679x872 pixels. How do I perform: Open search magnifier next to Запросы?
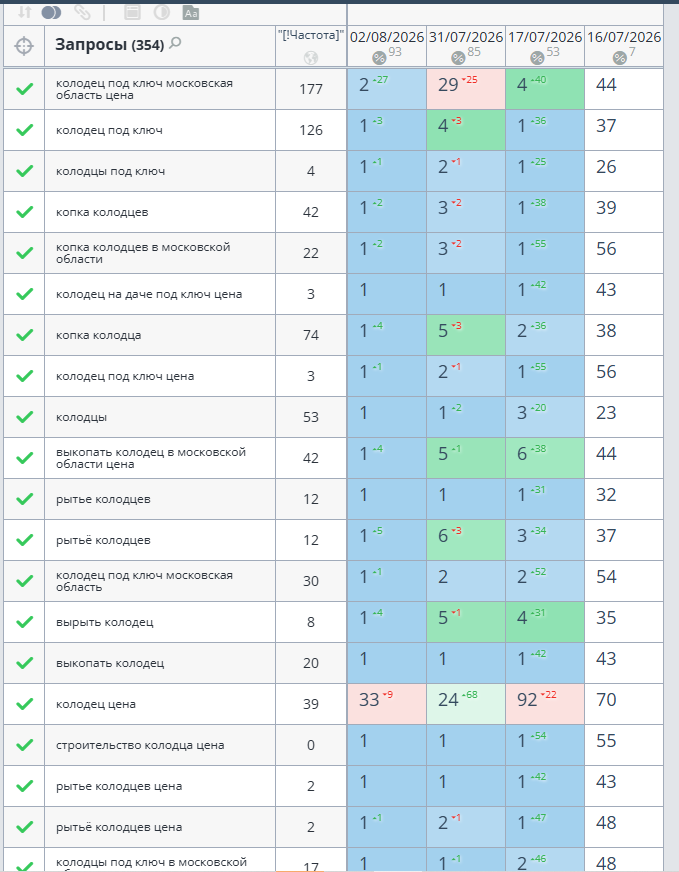pyautogui.click(x=175, y=43)
